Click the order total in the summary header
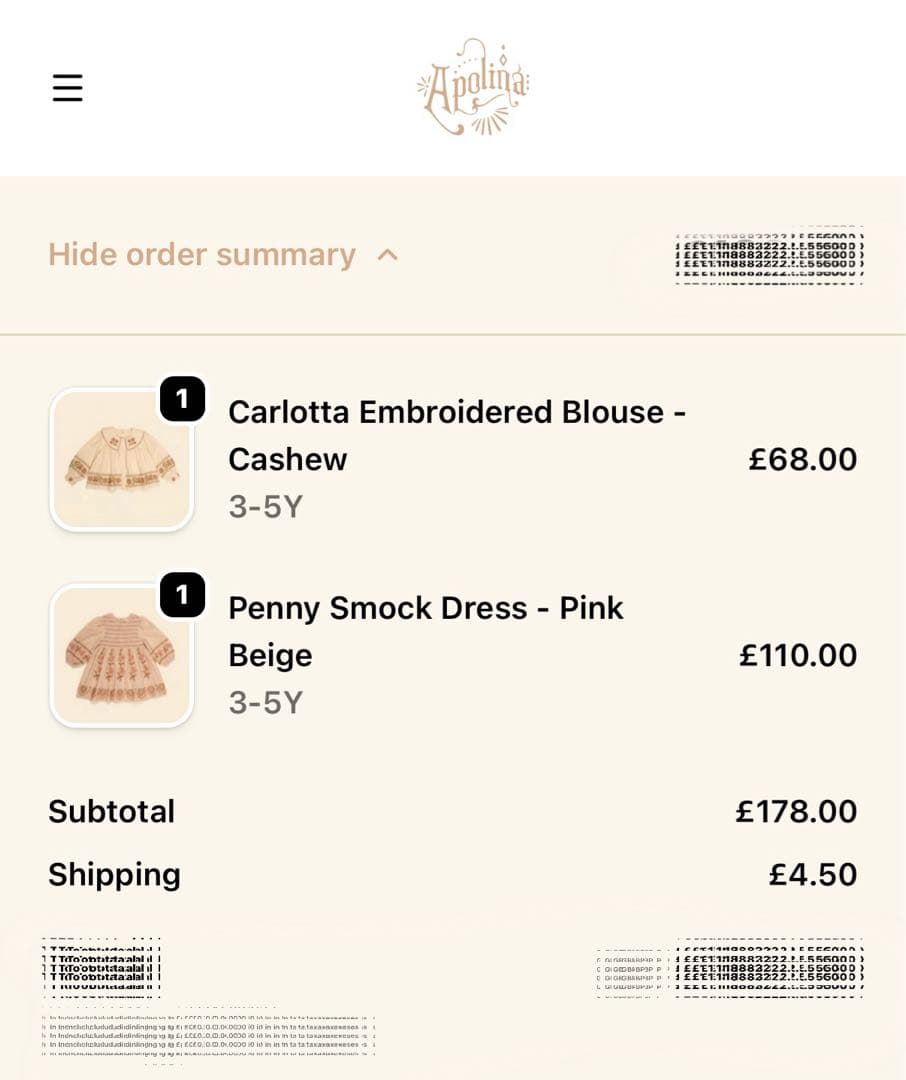 coord(769,255)
